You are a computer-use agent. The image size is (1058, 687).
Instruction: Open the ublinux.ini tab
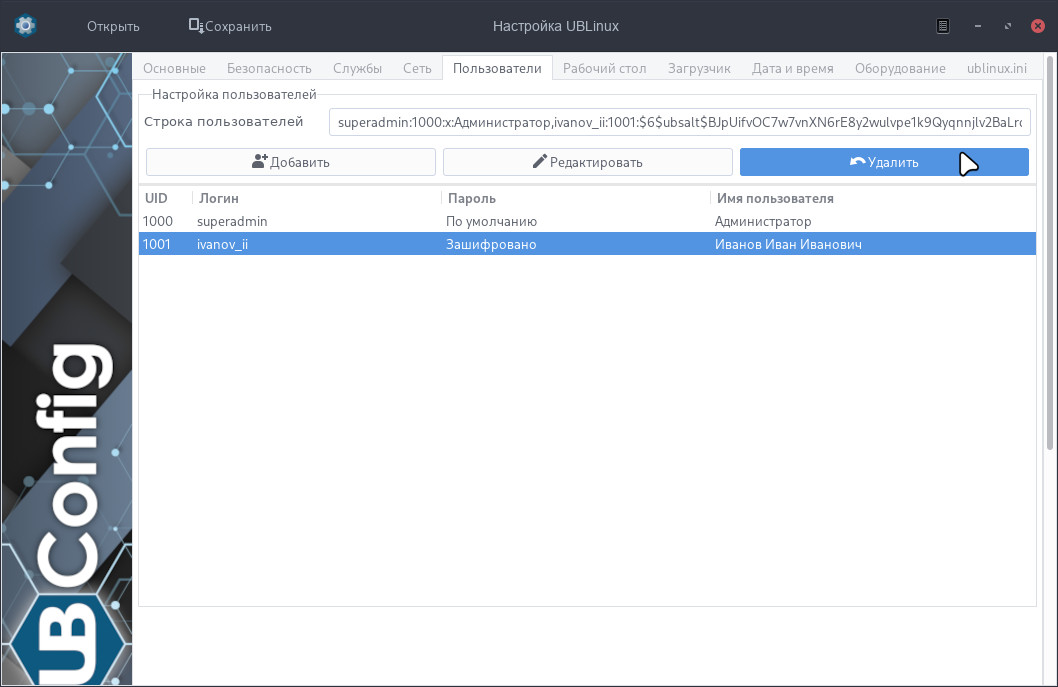997,68
